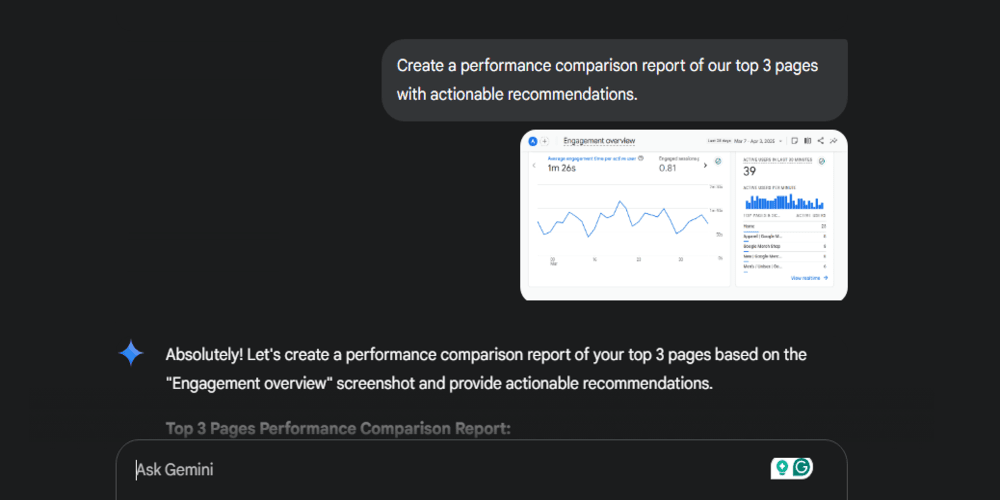Click in the Ask Gemini input field

pos(450,469)
